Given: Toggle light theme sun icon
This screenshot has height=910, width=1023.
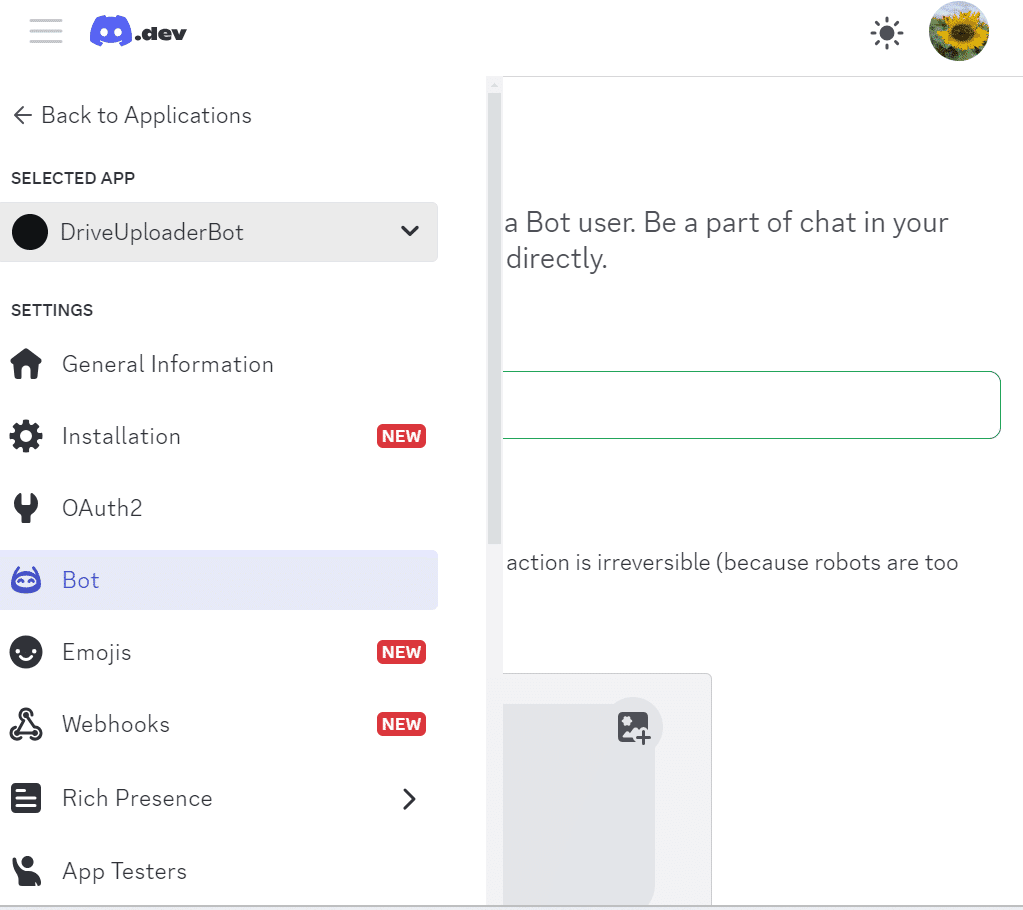Looking at the screenshot, I should click(886, 33).
